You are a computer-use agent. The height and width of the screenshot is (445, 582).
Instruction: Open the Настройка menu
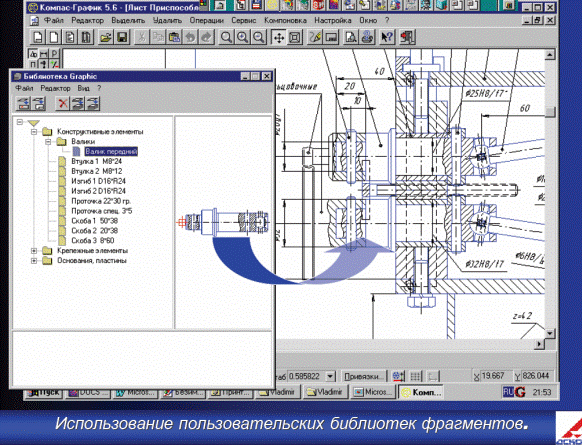(333, 20)
